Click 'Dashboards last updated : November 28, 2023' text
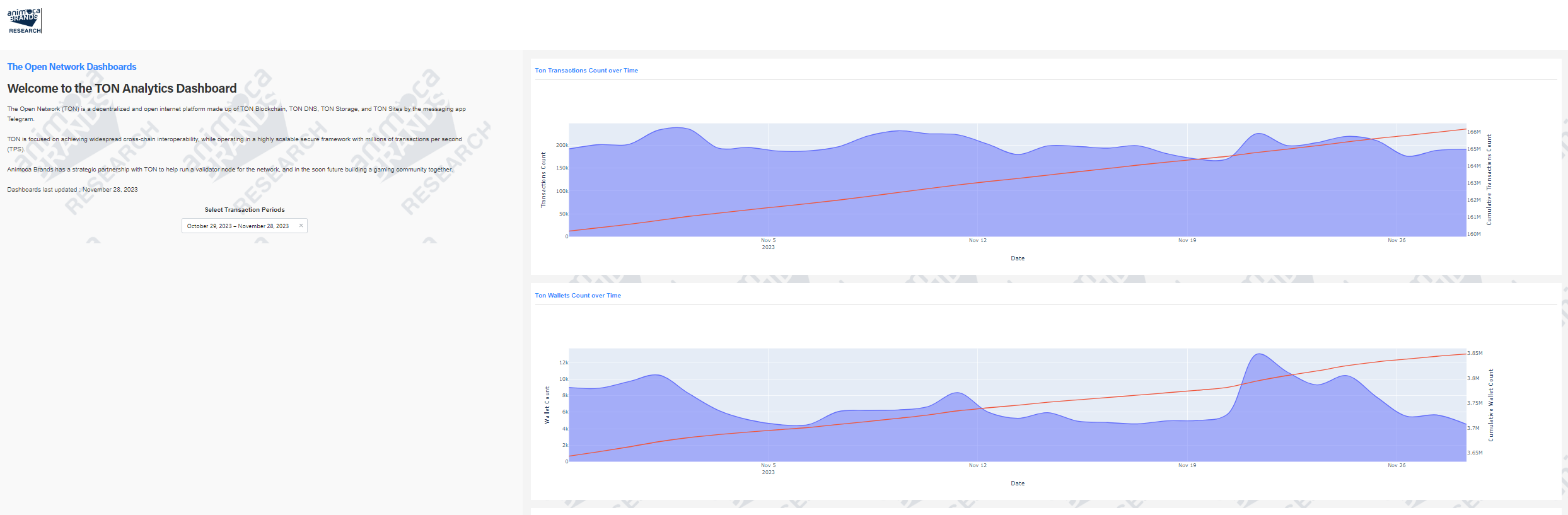The width and height of the screenshot is (1568, 515). (x=73, y=190)
